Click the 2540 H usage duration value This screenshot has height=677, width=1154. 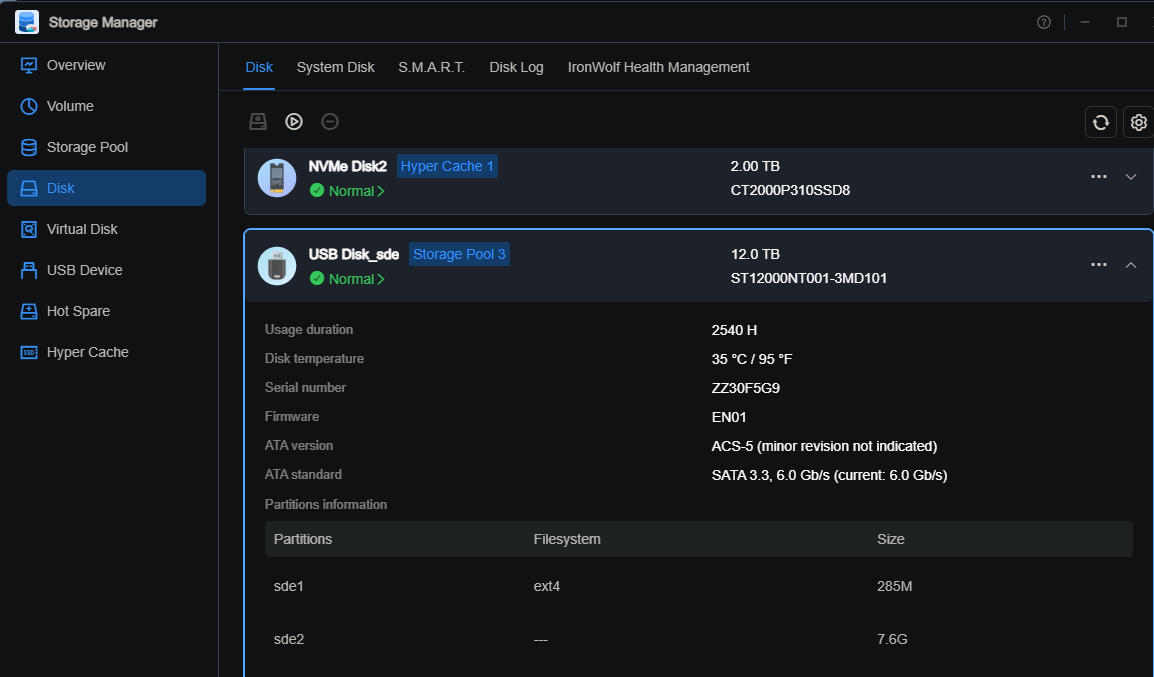click(734, 330)
